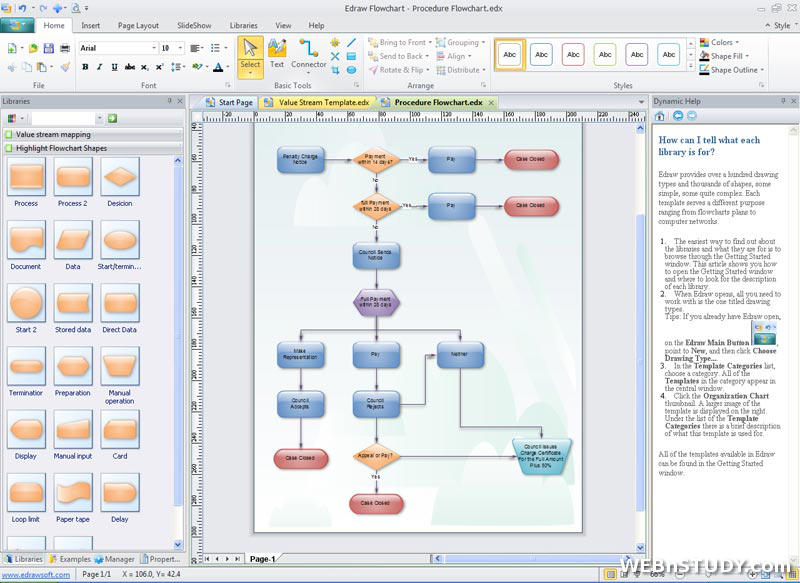Toggle Bold formatting
This screenshot has height=583, width=800.
pyautogui.click(x=85, y=67)
